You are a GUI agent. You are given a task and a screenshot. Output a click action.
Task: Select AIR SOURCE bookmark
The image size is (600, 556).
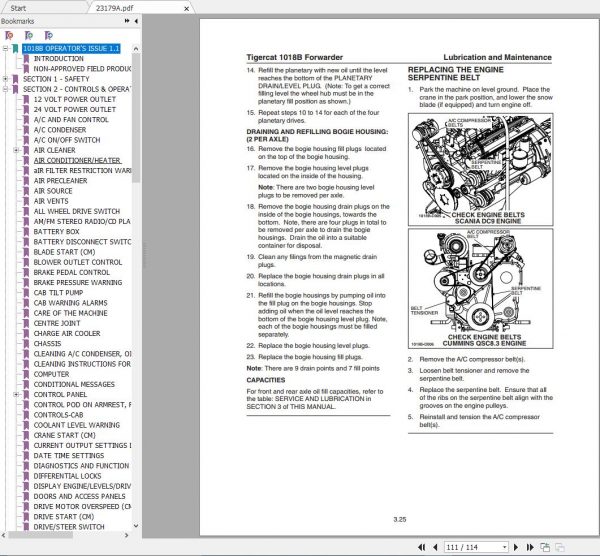click(x=53, y=191)
